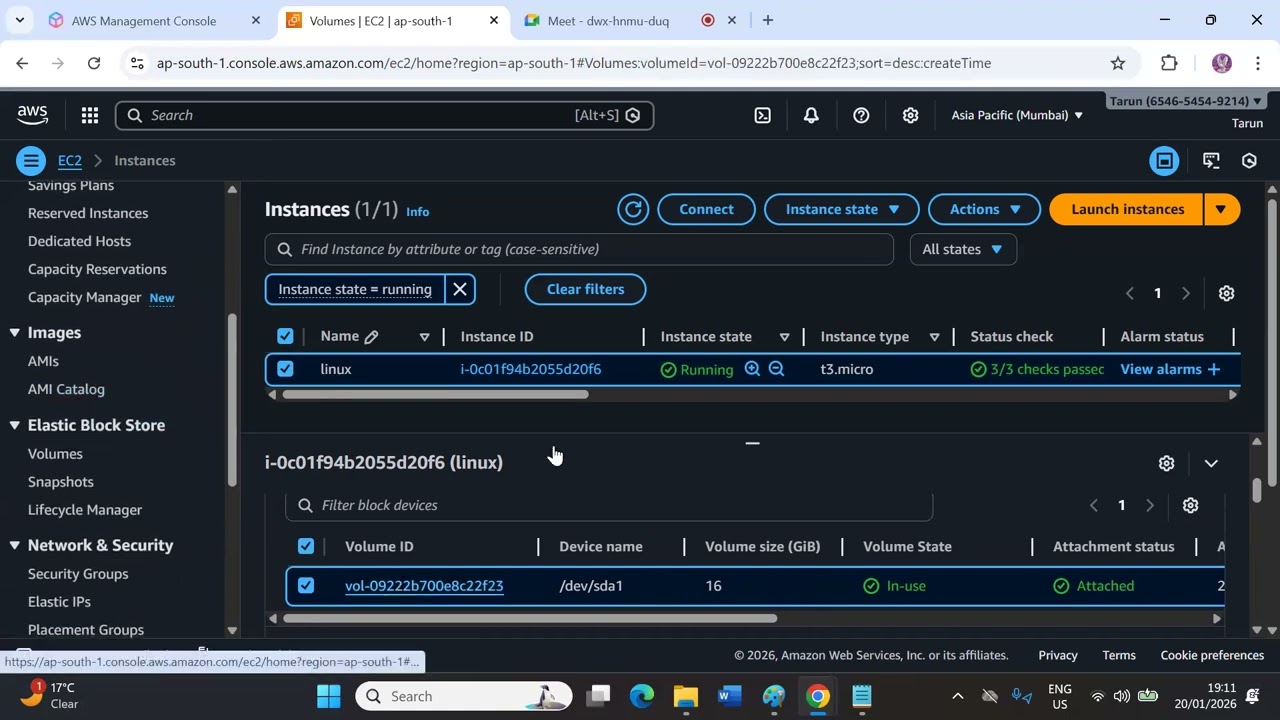Screen dimensions: 1280x720
Task: Click the Launch instances button
Action: [1127, 209]
